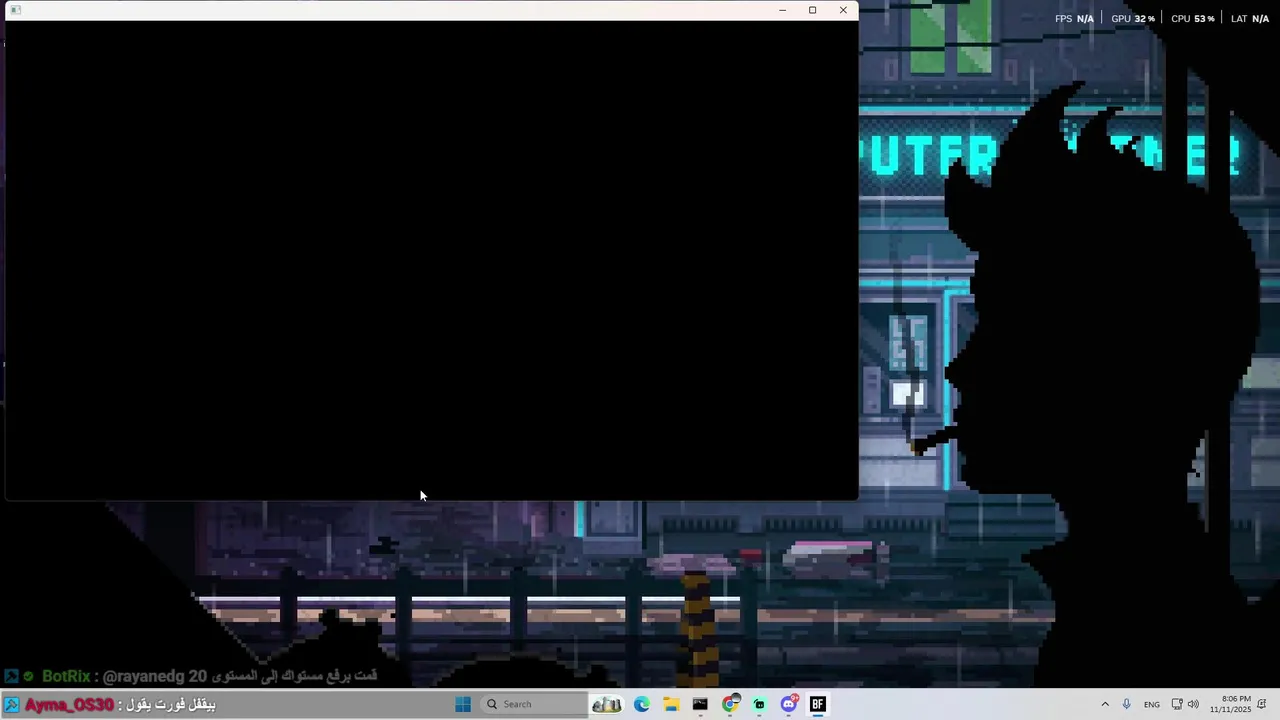Switch to the terminal window in the taskbar
1280x720 pixels.
point(700,704)
